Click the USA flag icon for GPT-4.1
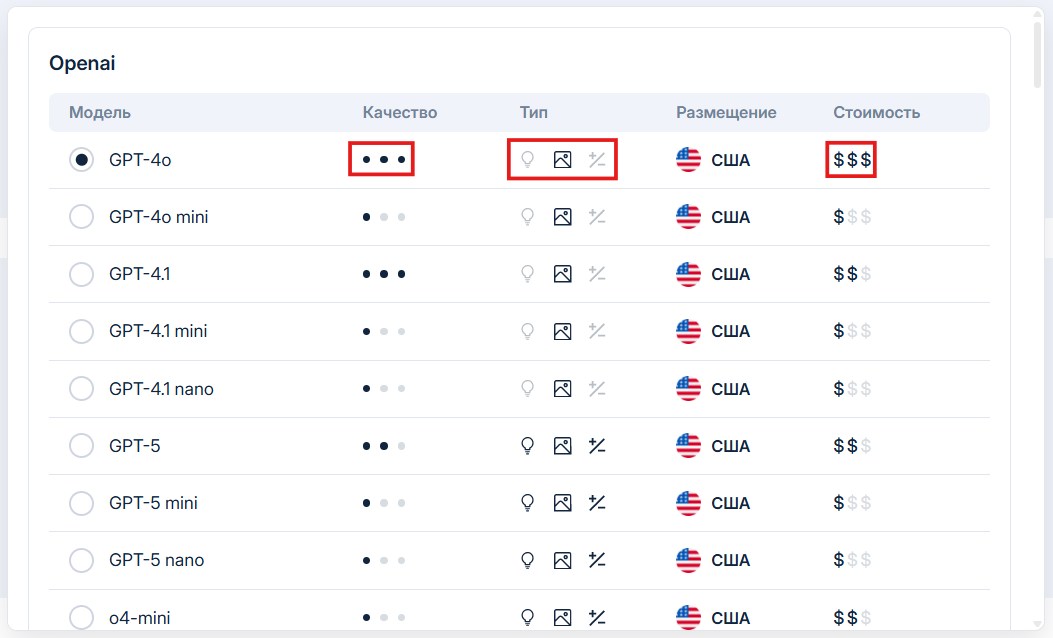 pyautogui.click(x=688, y=274)
